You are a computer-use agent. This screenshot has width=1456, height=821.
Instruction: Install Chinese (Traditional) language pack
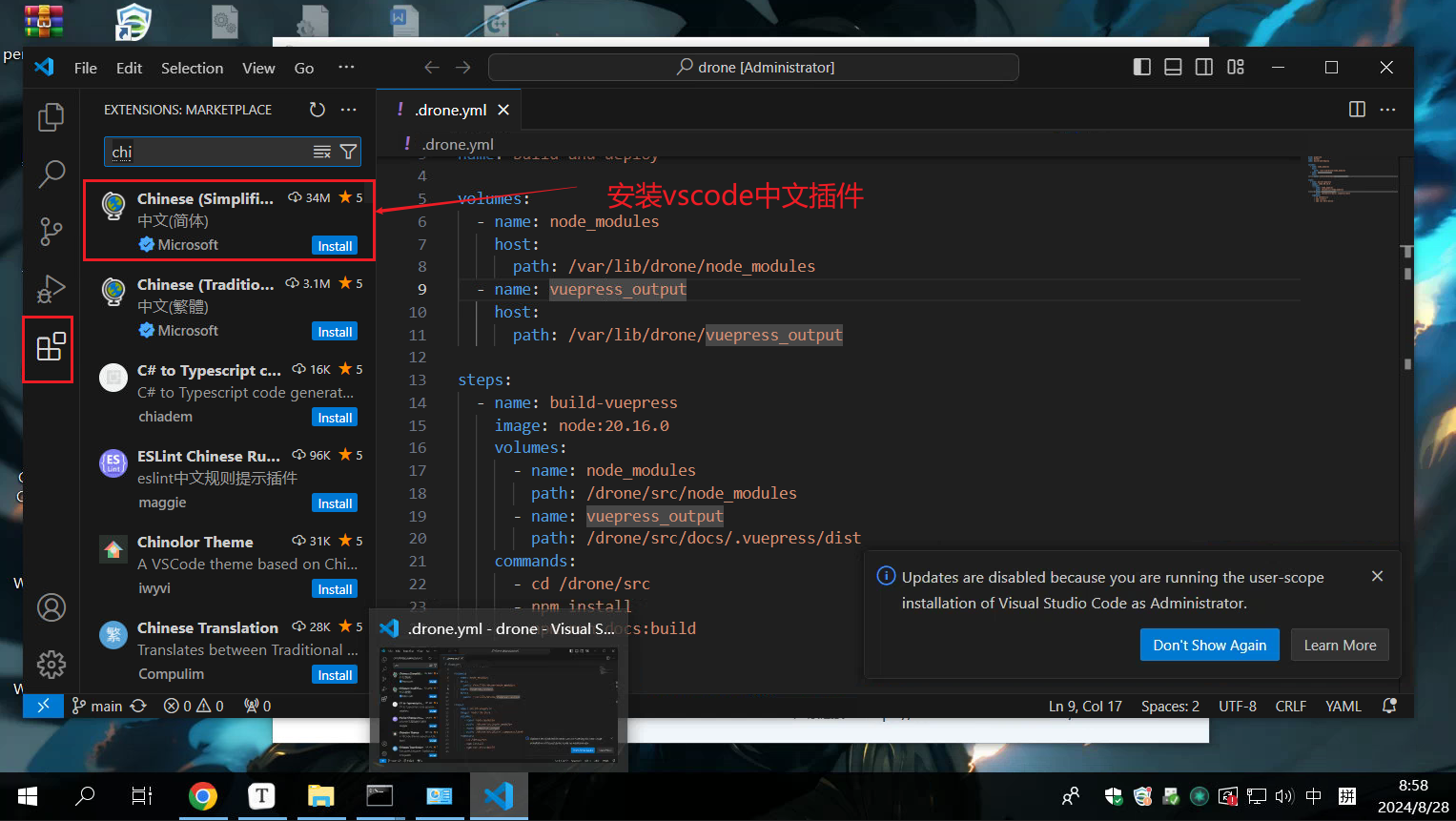(335, 332)
